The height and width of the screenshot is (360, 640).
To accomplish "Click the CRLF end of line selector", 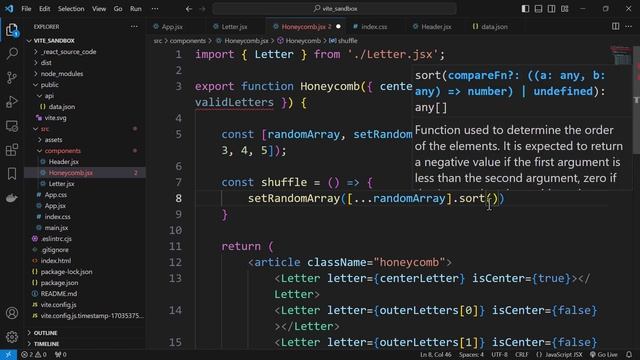I will click(522, 355).
